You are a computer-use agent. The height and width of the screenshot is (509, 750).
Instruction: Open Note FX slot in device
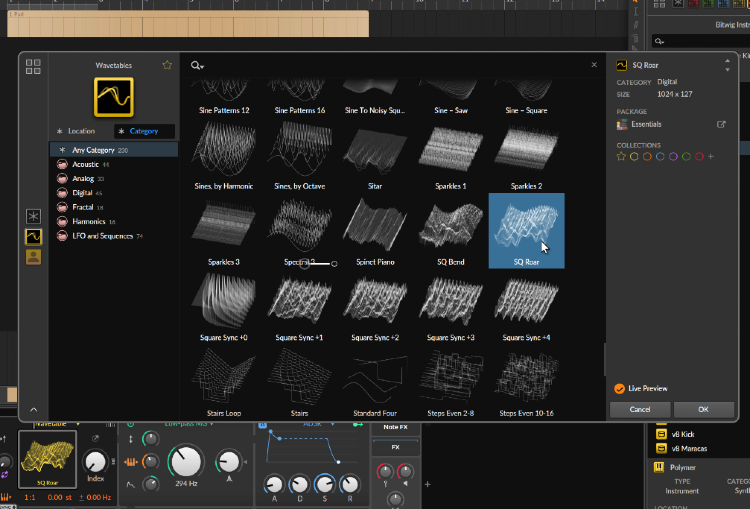point(396,427)
